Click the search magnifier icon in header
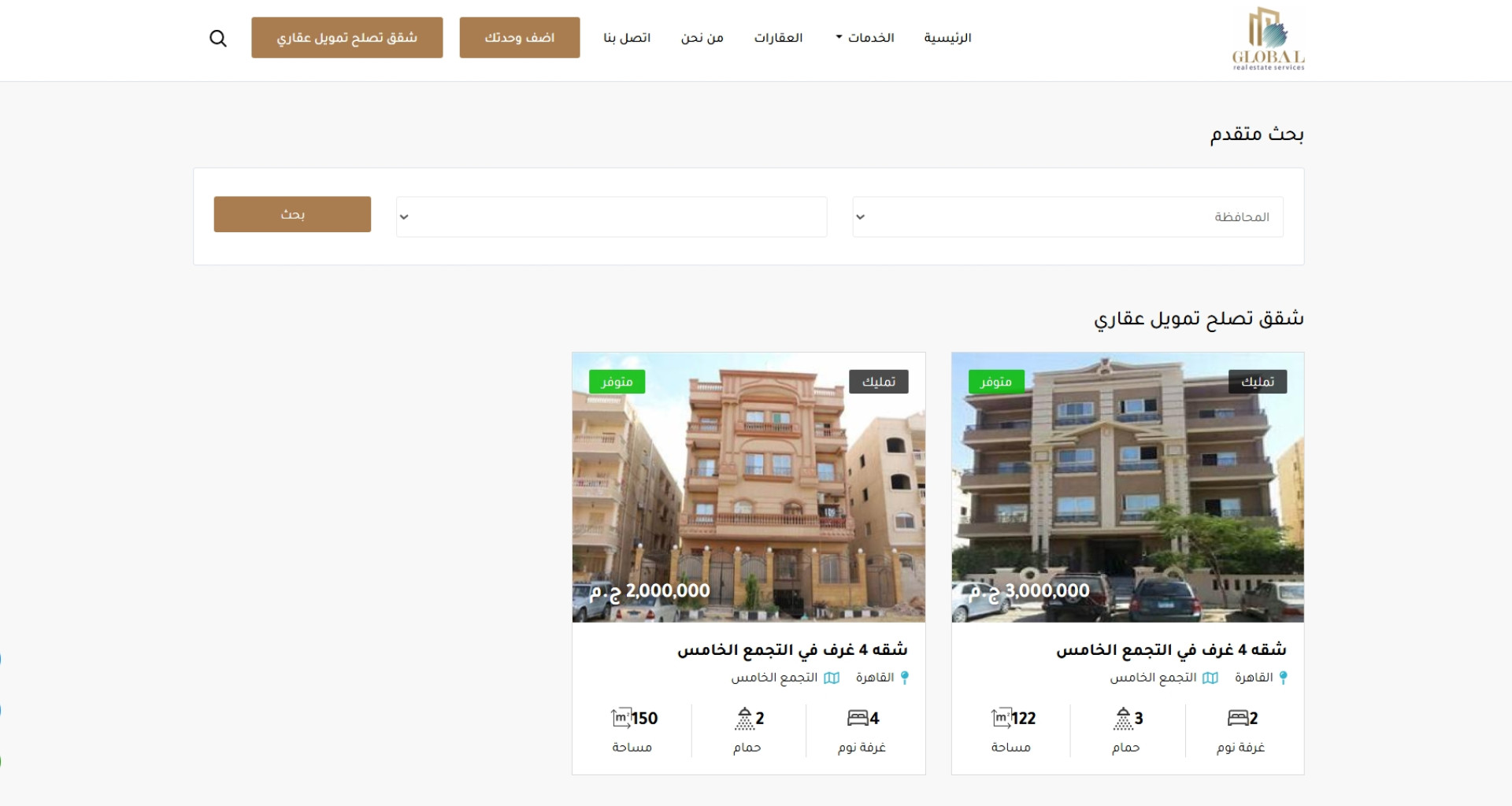The width and height of the screenshot is (1512, 806). click(x=218, y=39)
